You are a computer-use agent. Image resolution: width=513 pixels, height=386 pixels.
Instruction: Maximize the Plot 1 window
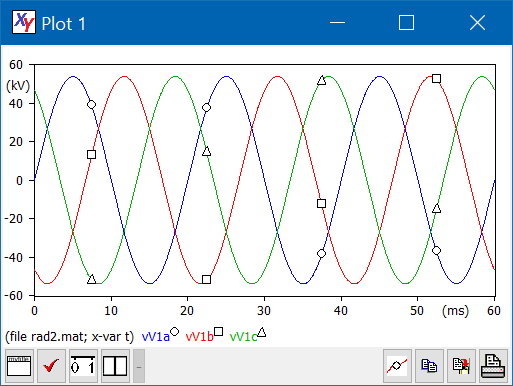tap(406, 23)
